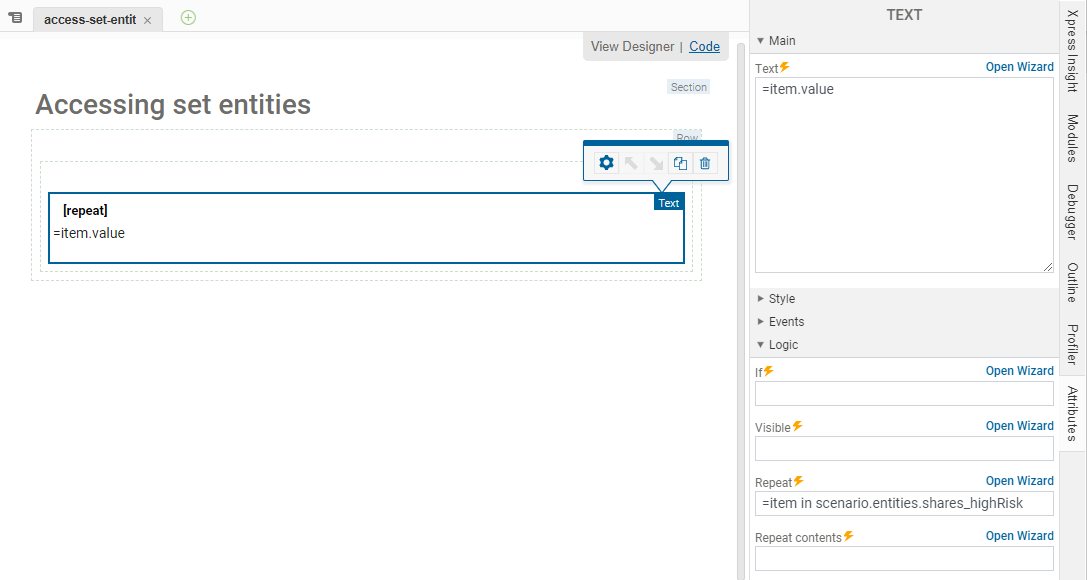Open Wizard for the Repeat field
Screen dimensions: 1087x580
(x=1019, y=481)
